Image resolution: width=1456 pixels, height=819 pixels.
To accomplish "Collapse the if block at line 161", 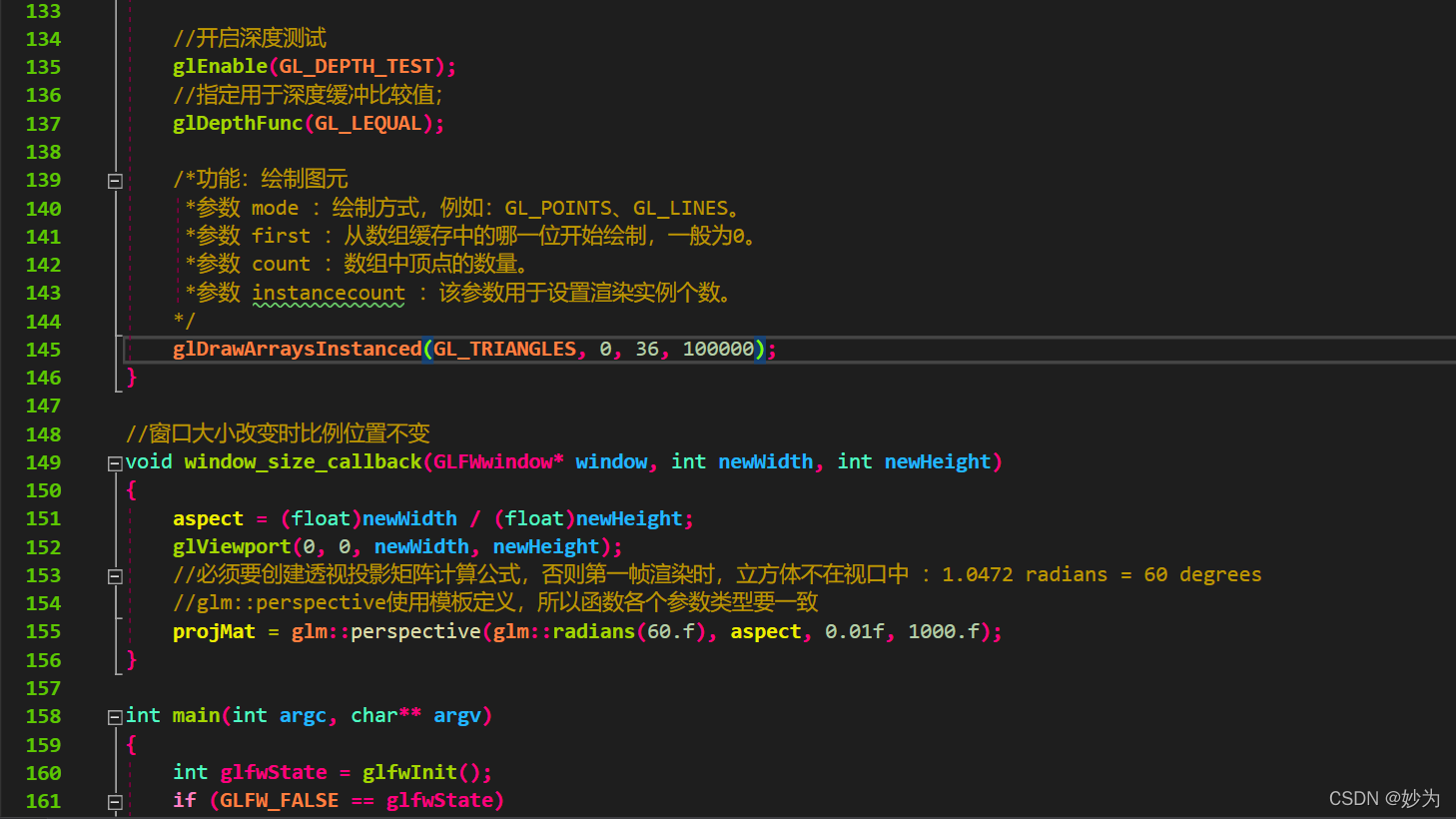I will pos(115,802).
